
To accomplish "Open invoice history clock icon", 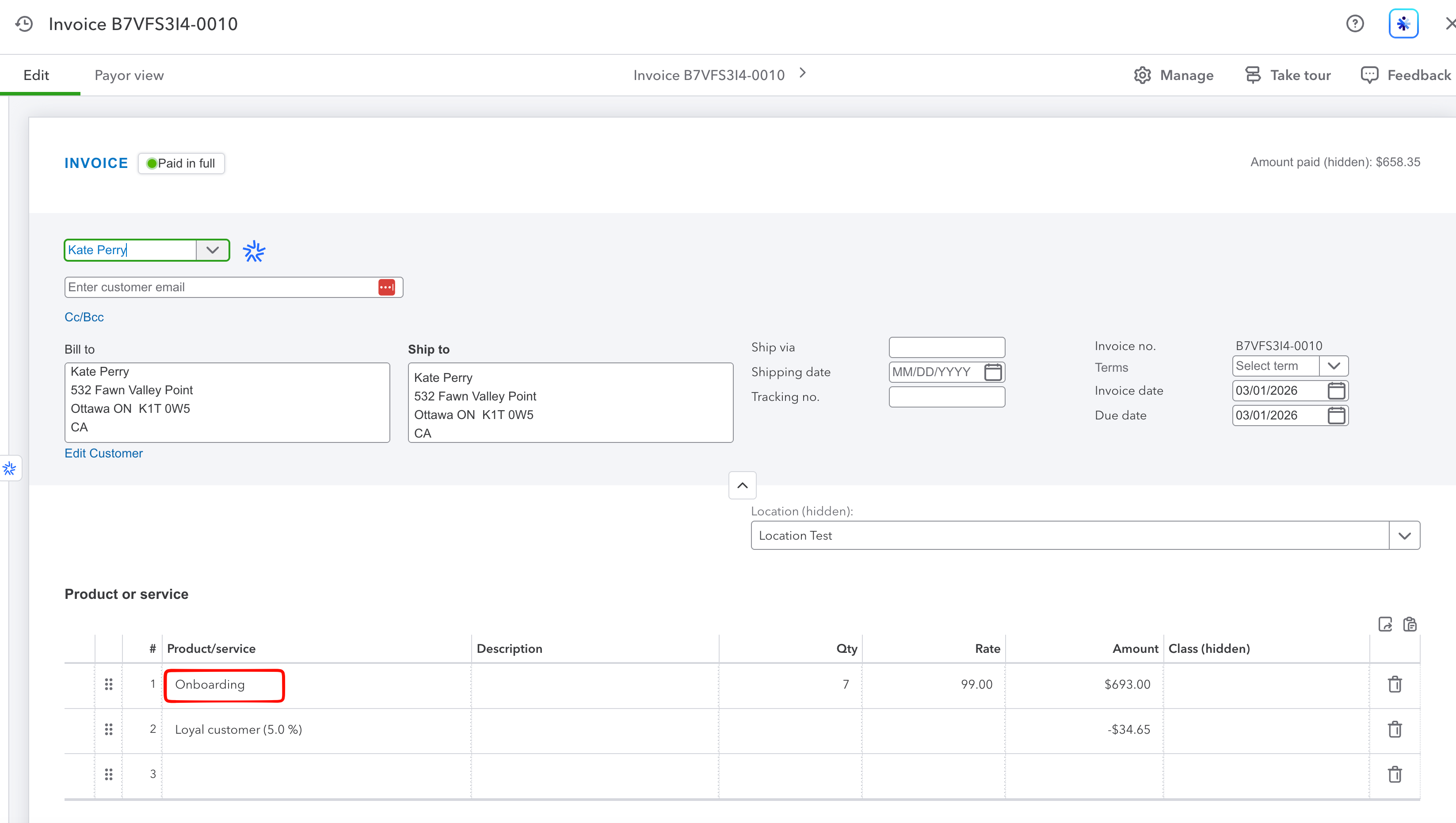I will tap(24, 24).
